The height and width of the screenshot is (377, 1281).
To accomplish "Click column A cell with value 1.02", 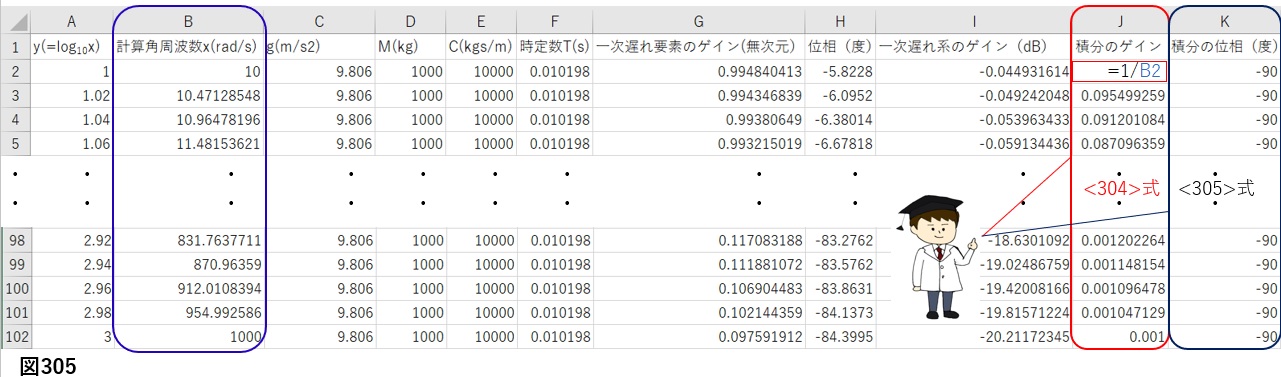I will tap(71, 96).
